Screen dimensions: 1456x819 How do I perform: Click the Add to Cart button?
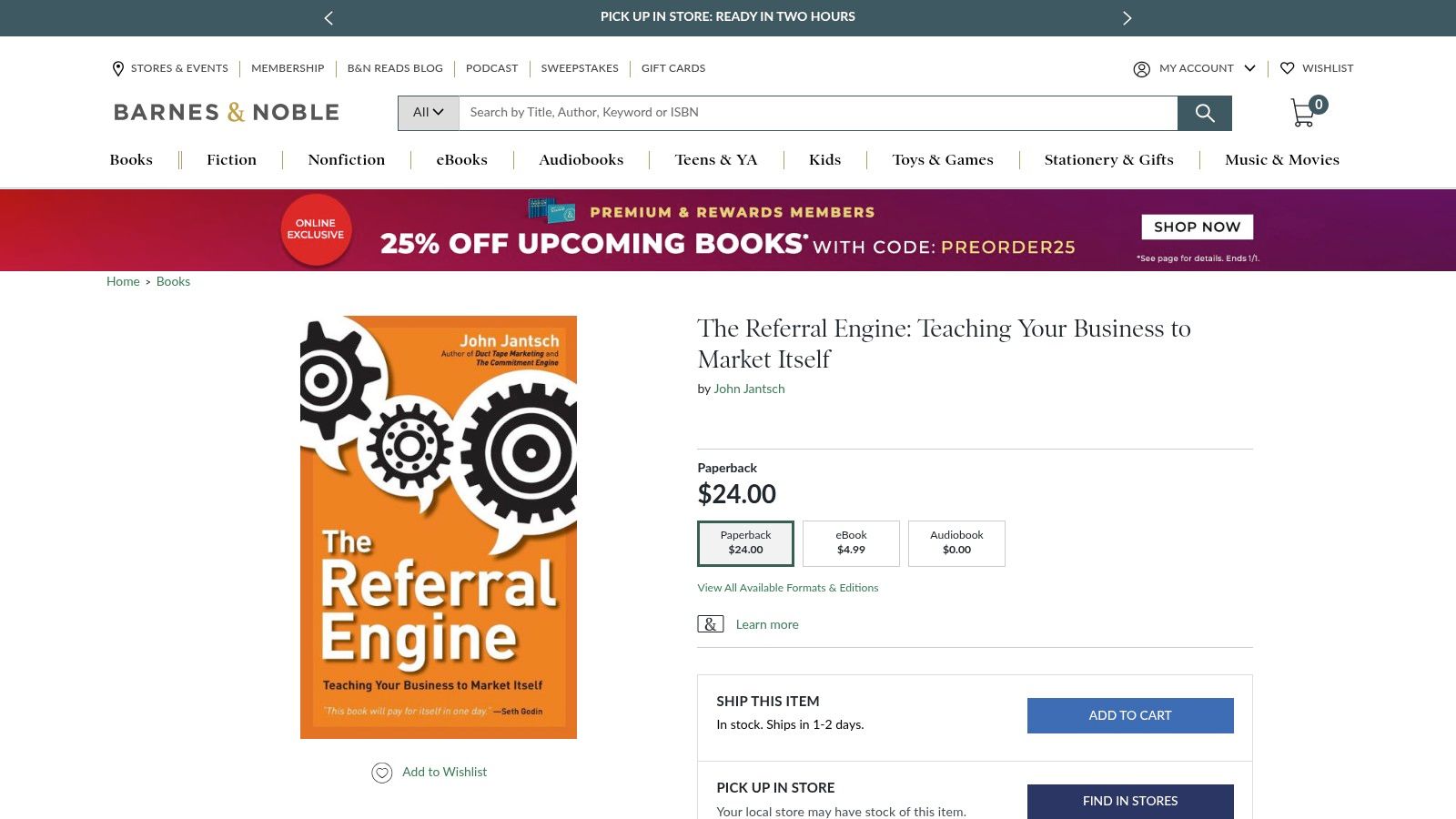click(x=1129, y=715)
